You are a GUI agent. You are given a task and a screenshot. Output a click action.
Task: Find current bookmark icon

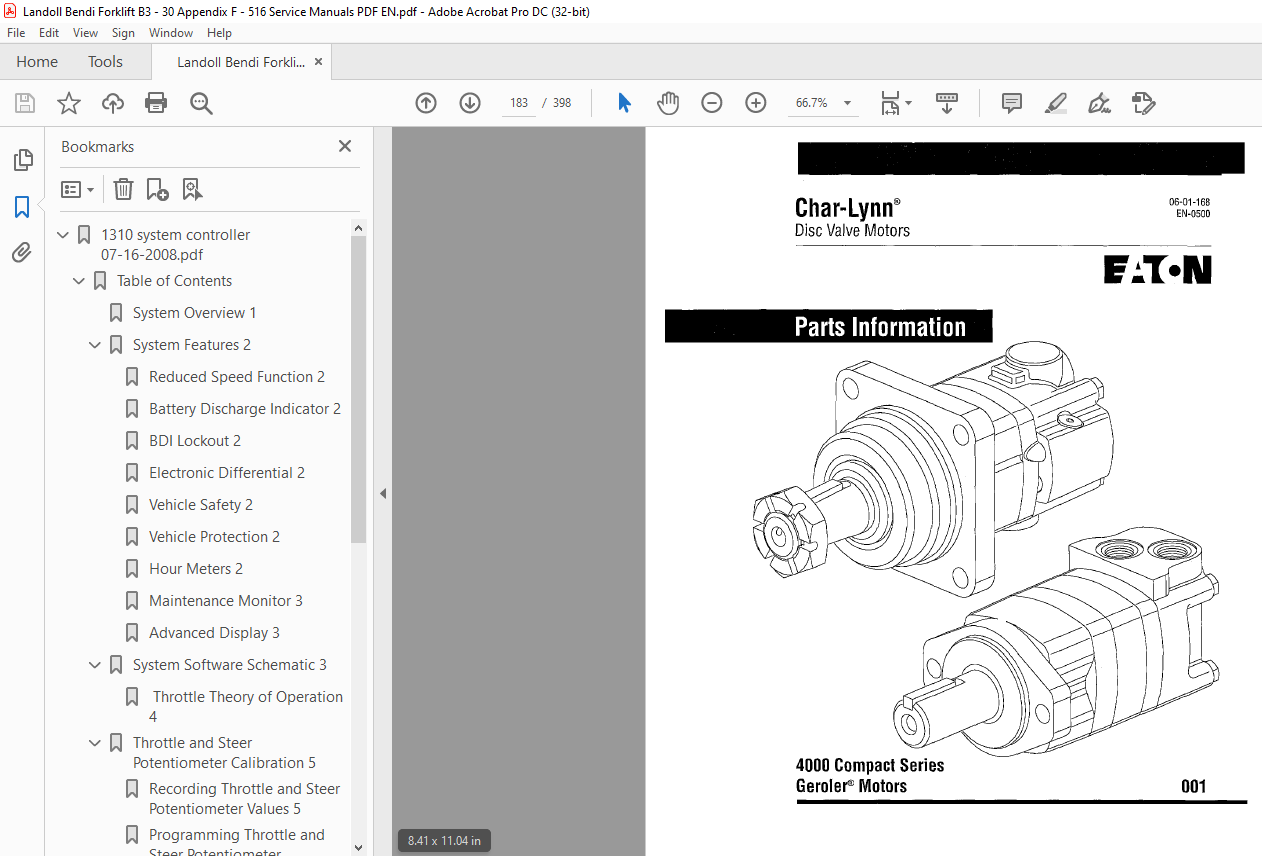[x=192, y=189]
